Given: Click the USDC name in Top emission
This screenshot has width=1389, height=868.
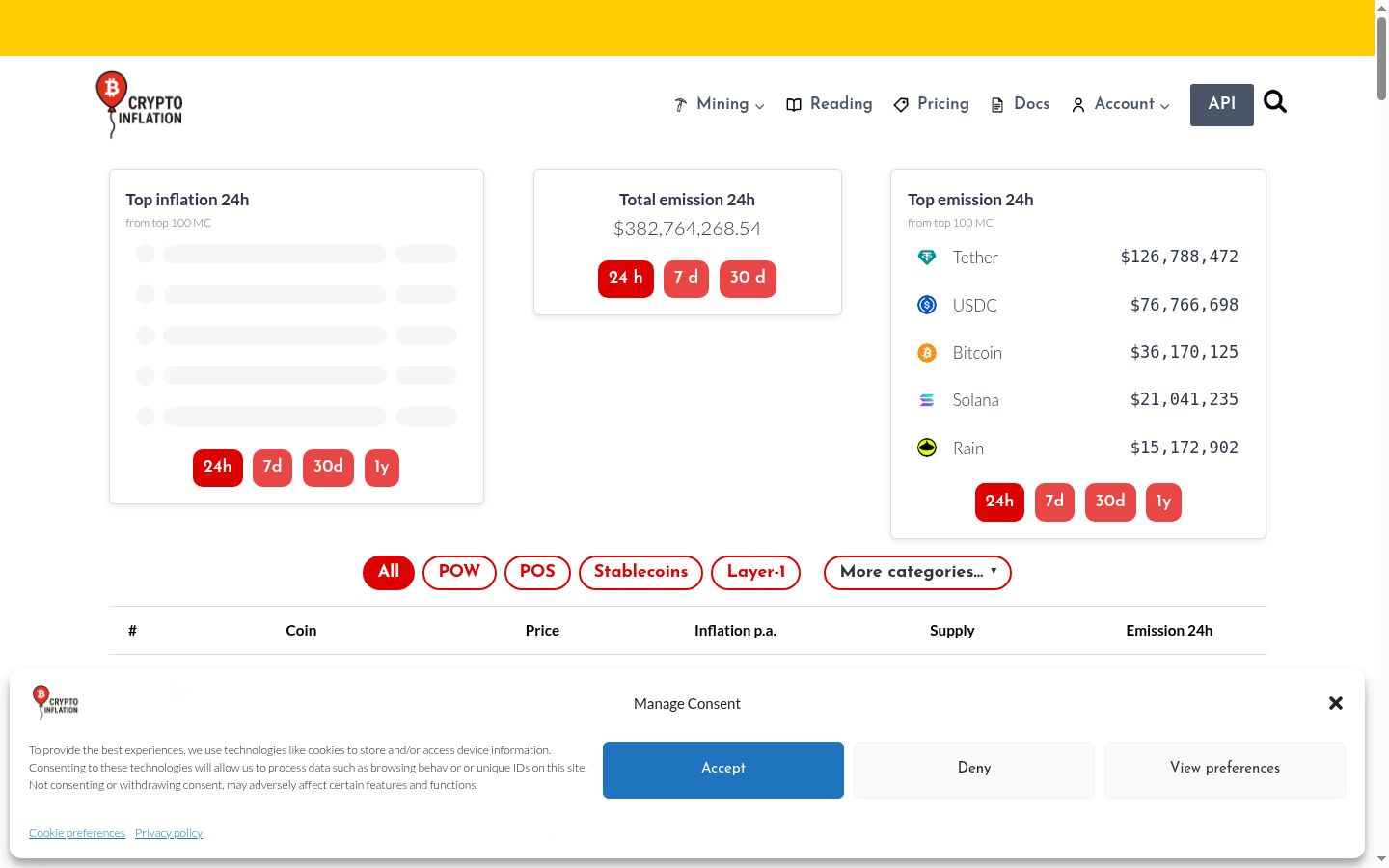Looking at the screenshot, I should tap(975, 306).
